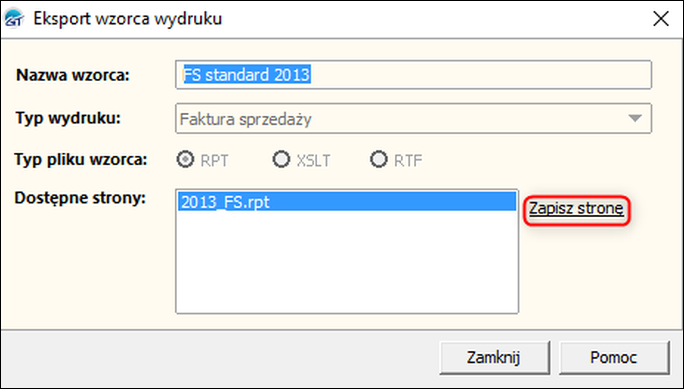Click the Eksport wzorca wydruku title text

[x=128, y=19]
